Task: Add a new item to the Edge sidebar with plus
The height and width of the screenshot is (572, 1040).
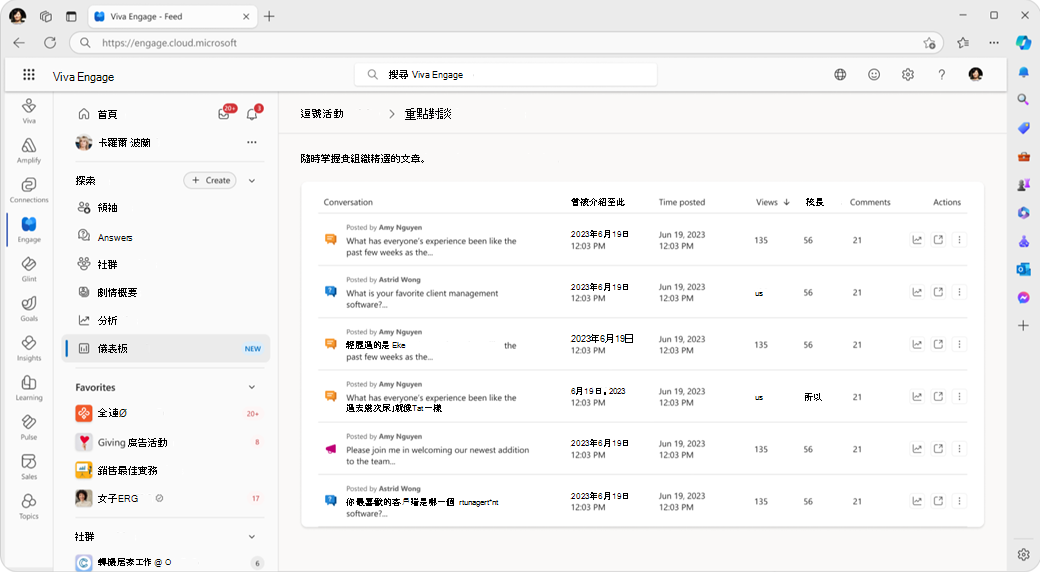Action: tap(1023, 325)
